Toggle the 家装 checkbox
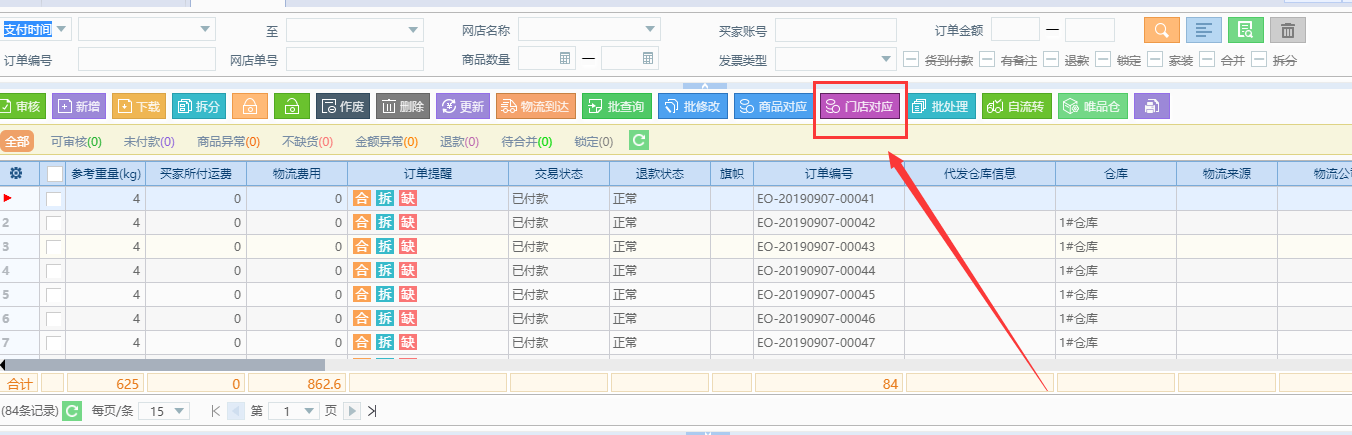1352x435 pixels. click(x=1155, y=59)
